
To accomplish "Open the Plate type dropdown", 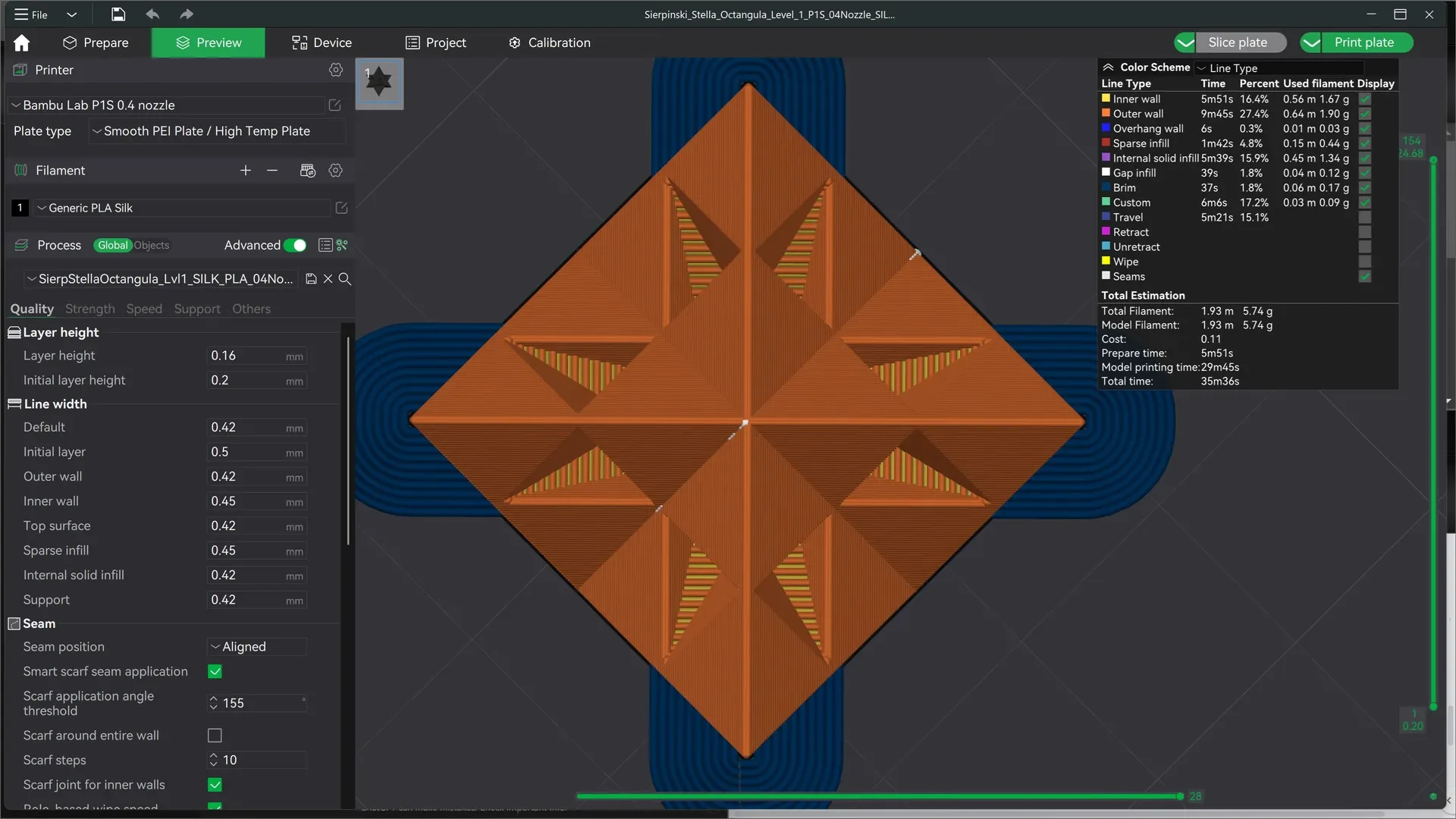I will (217, 131).
